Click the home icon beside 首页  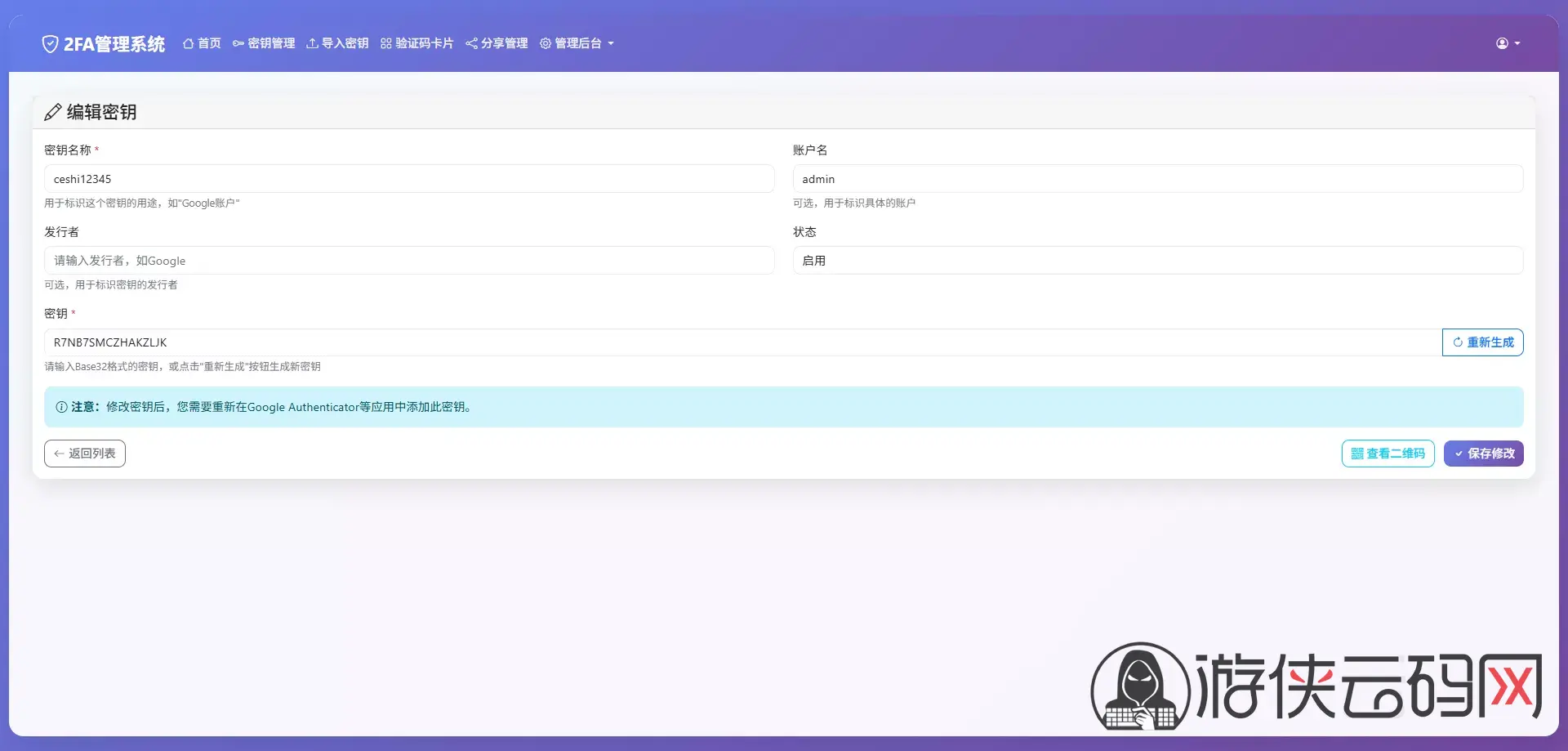coord(188,43)
